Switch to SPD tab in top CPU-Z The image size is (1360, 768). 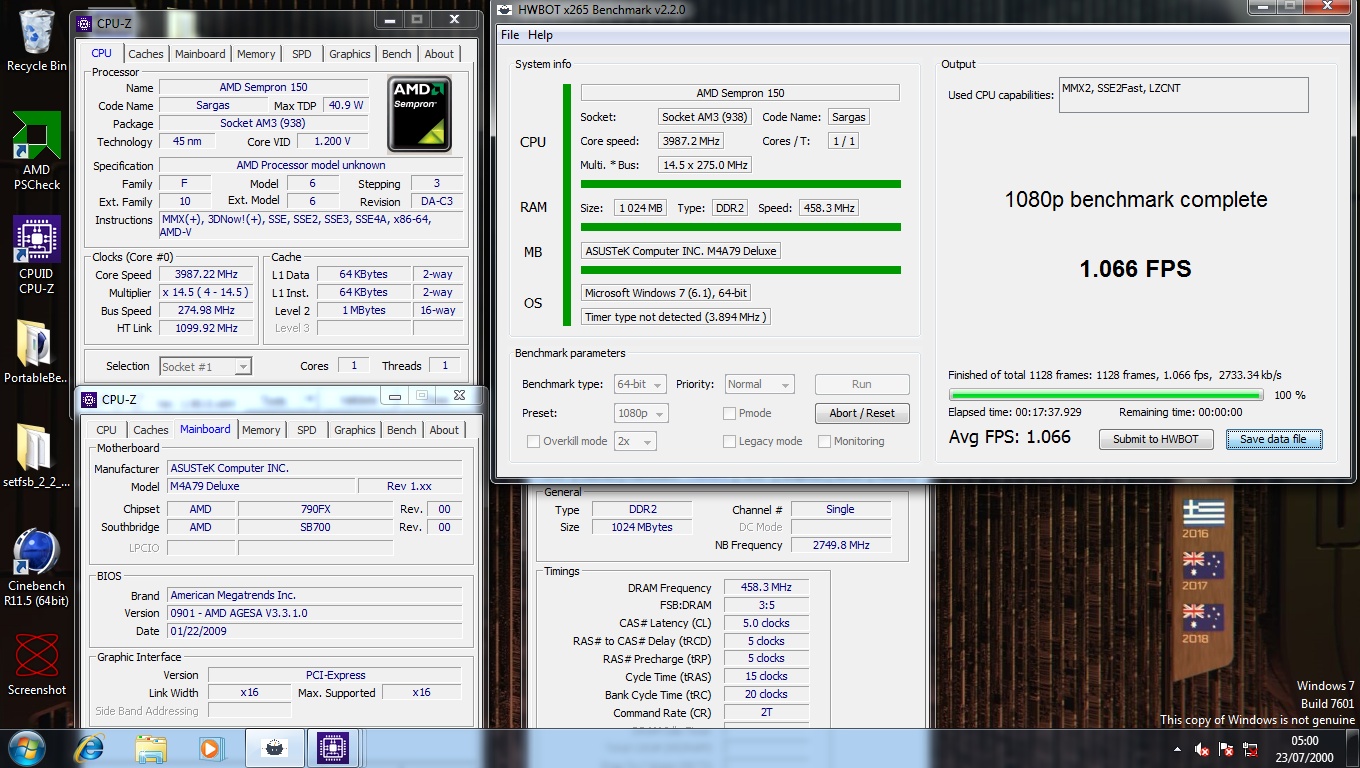click(x=302, y=54)
